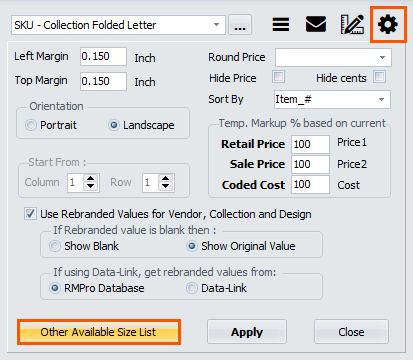Click the Price2 label

(x=352, y=164)
